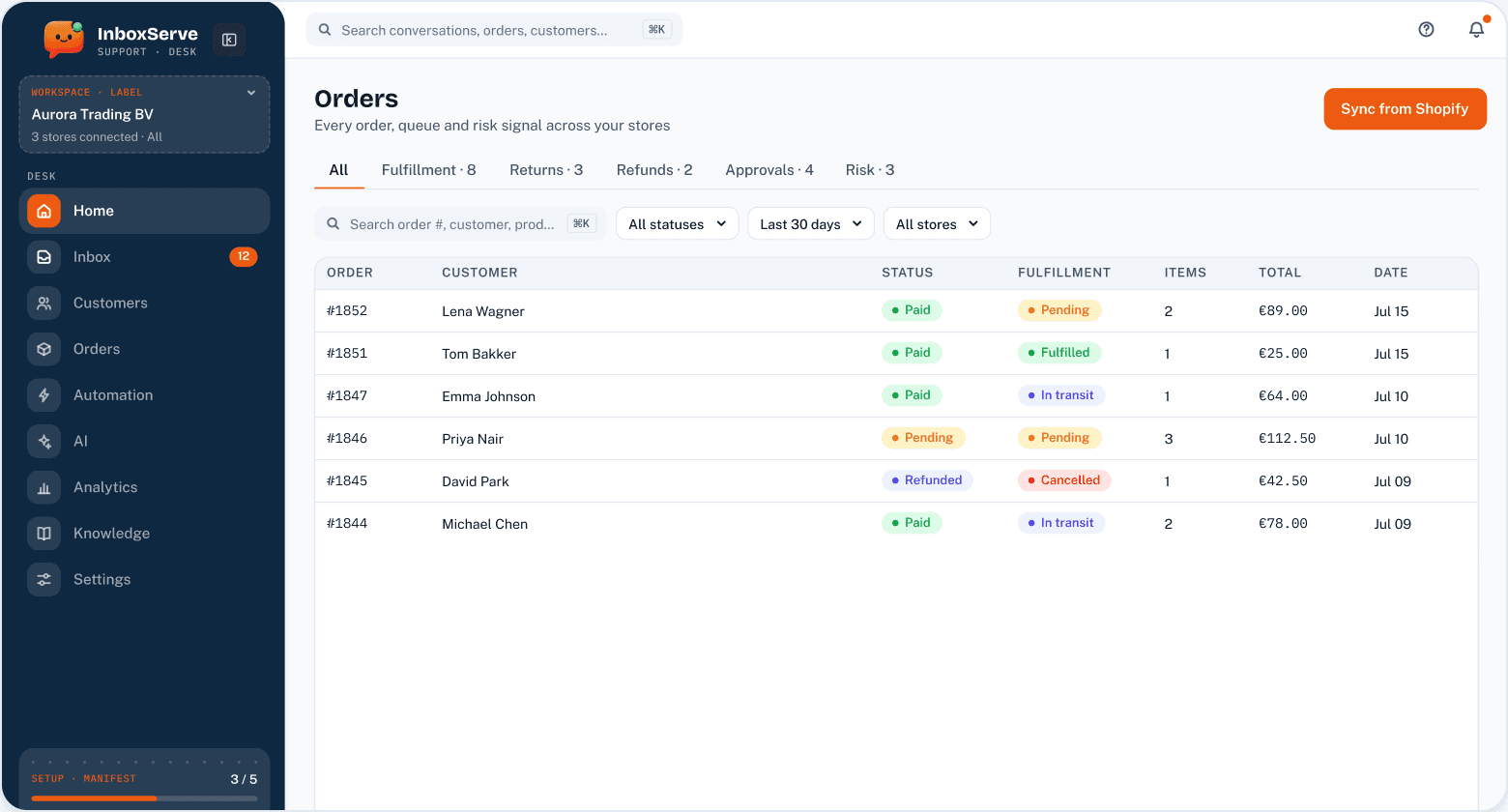Open Settings in the sidebar

tap(144, 580)
